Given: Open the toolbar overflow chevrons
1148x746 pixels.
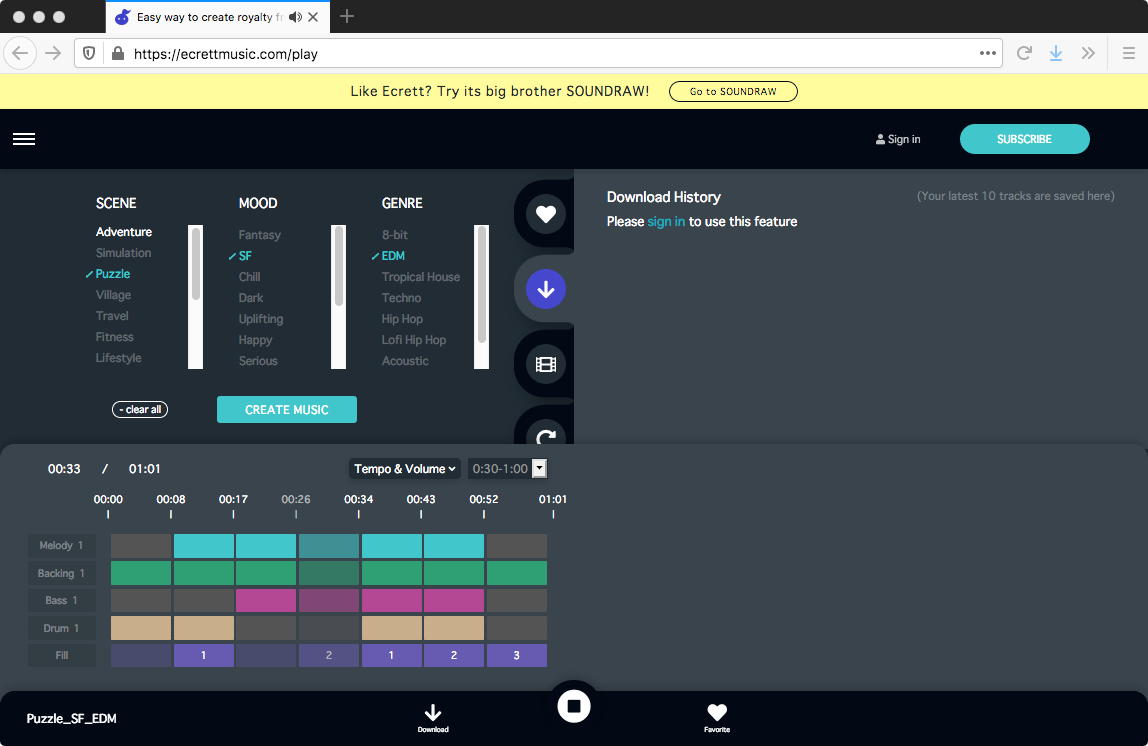Looking at the screenshot, I should (x=1088, y=53).
